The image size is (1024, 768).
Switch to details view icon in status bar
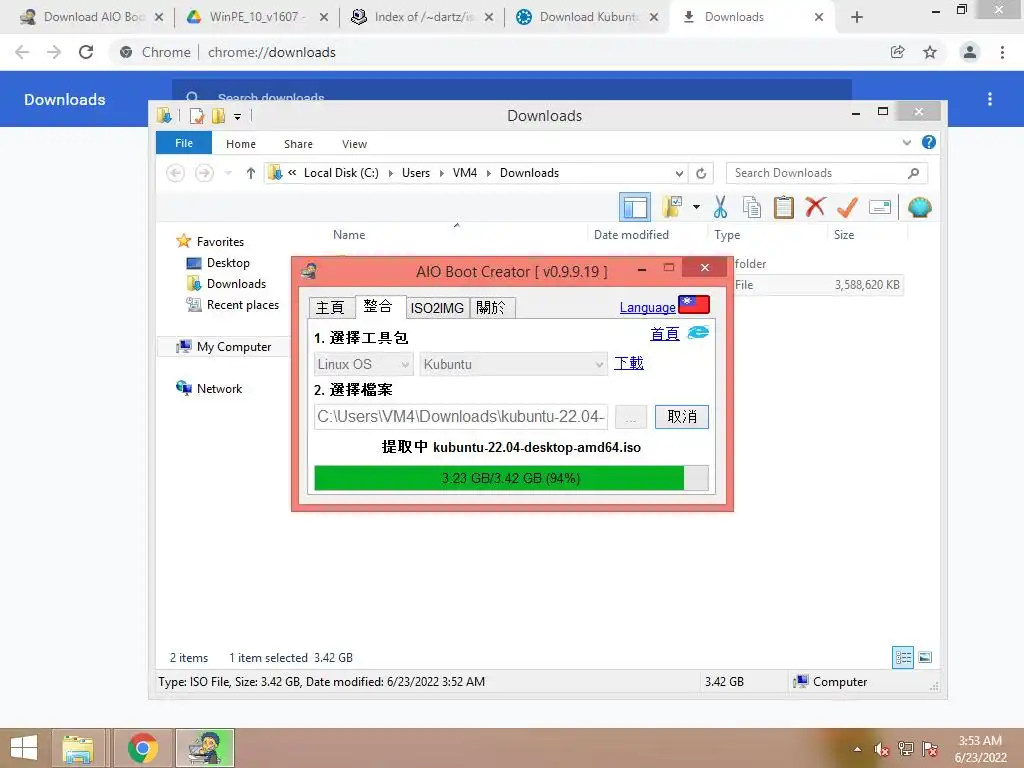[903, 657]
